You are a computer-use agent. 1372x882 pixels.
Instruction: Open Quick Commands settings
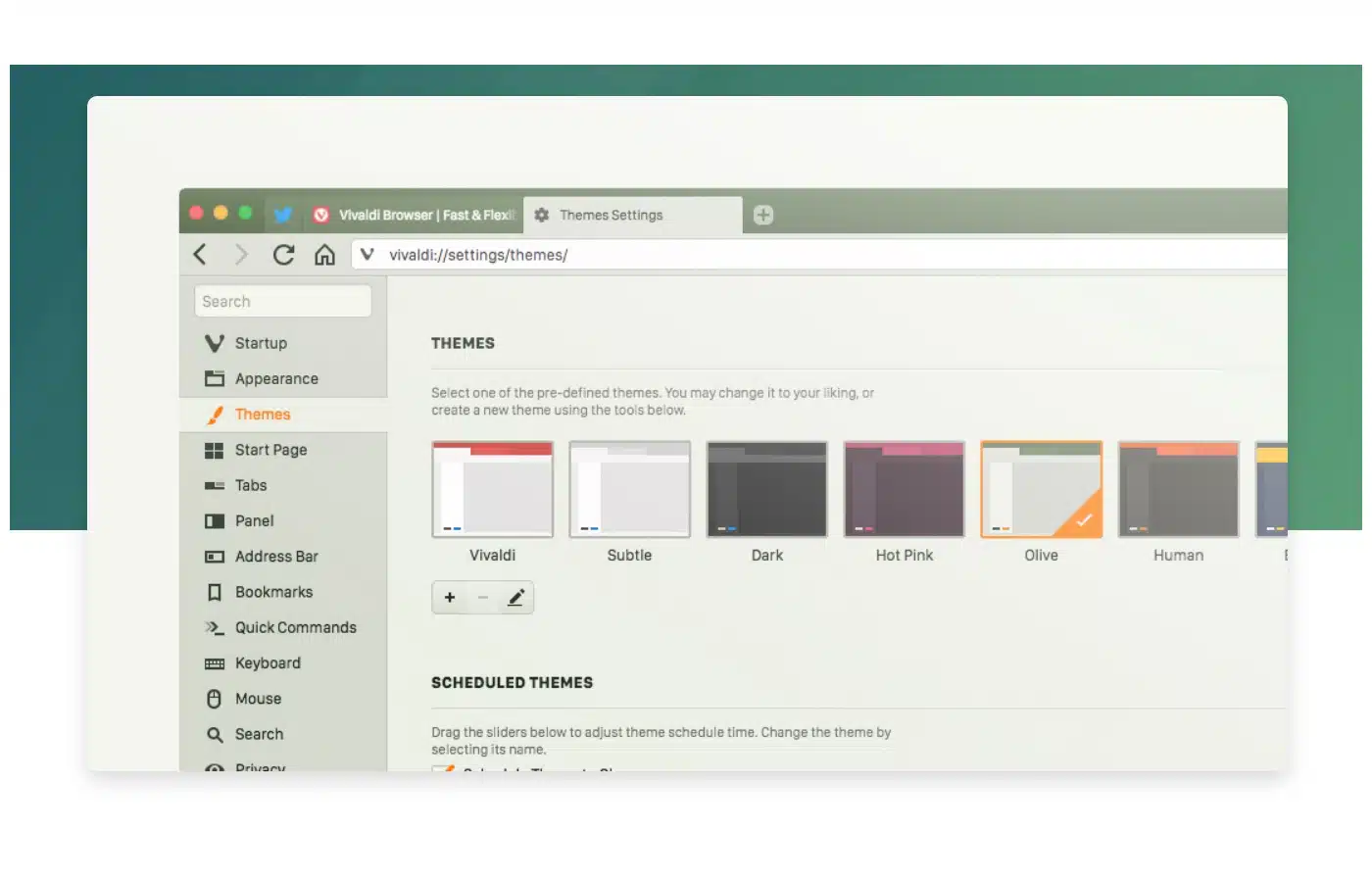[x=283, y=627]
